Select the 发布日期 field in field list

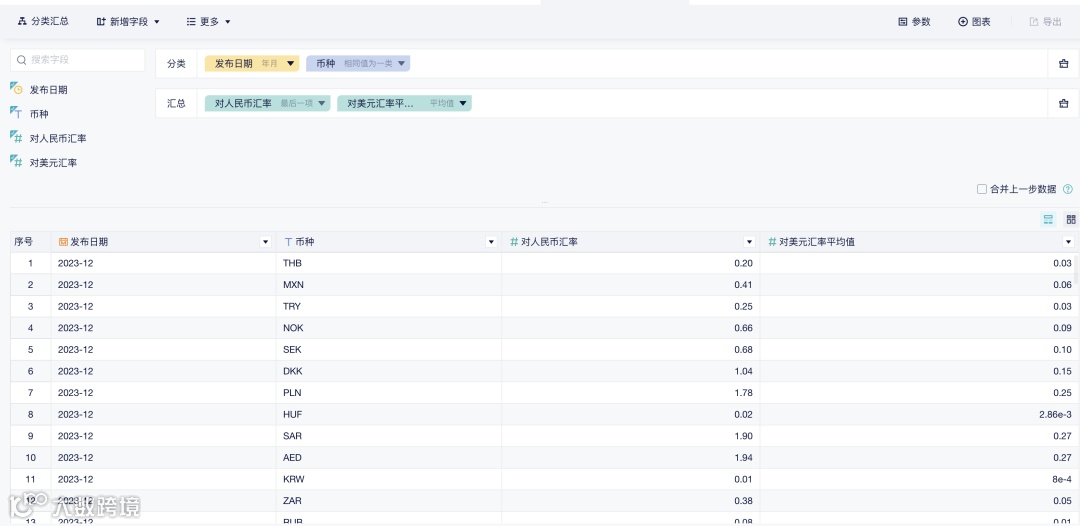pos(48,90)
